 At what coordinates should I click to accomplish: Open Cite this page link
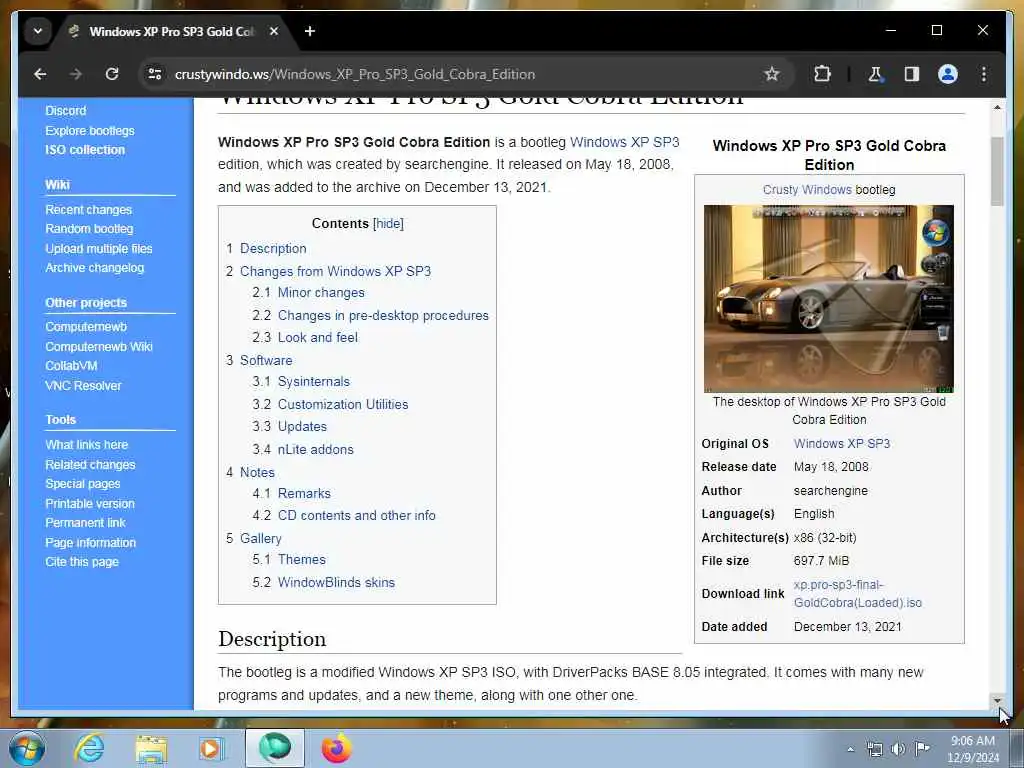[82, 562]
